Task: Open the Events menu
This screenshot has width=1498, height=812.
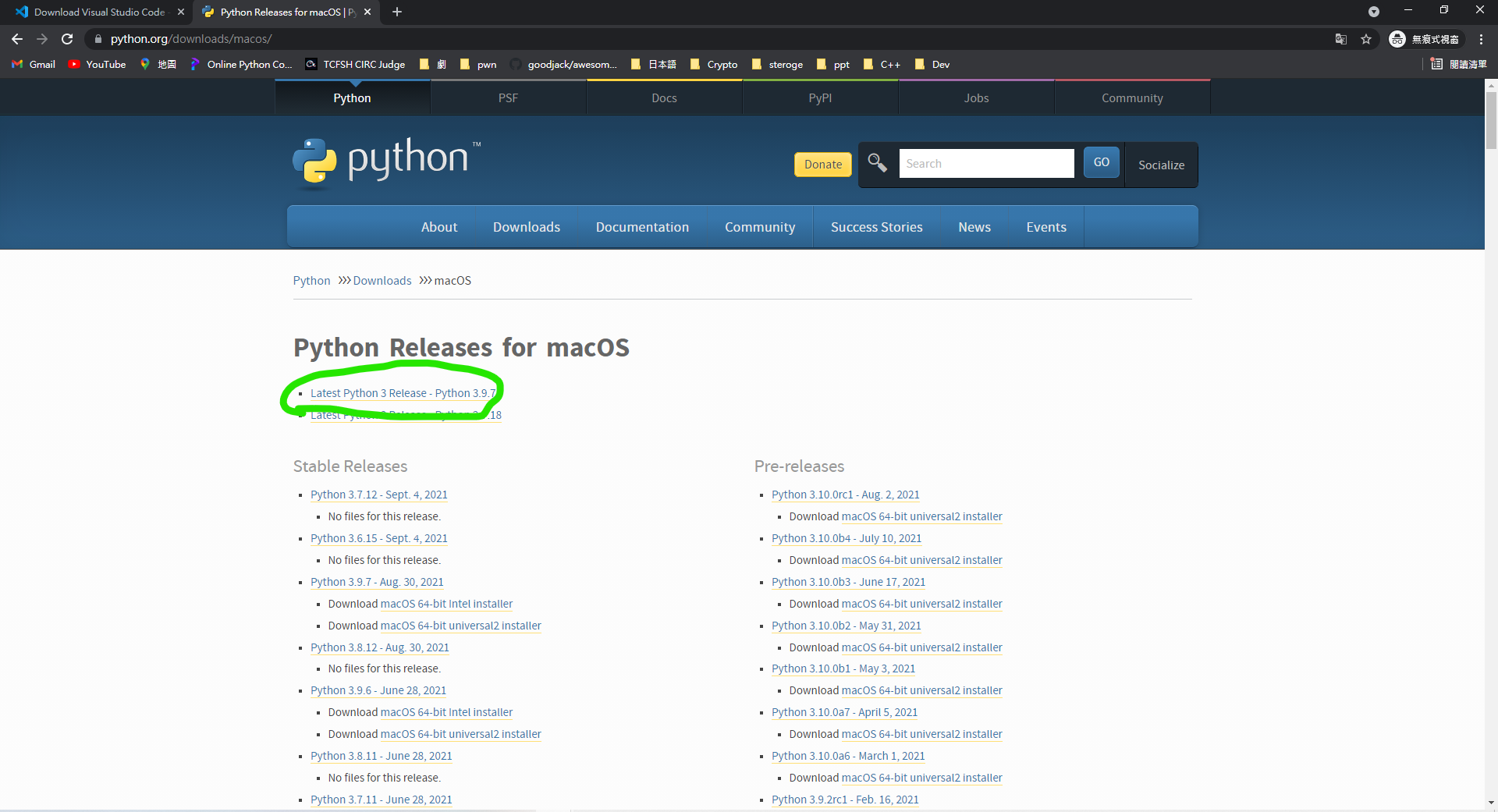Action: [1046, 227]
